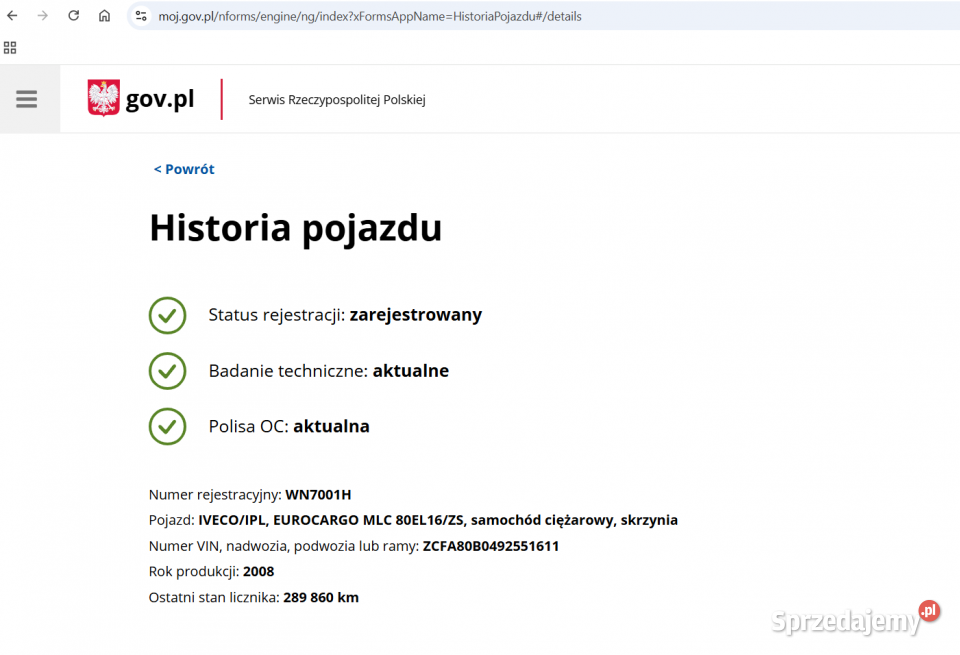Screen dimensions: 960x655
Task: Click the Sprzedajemy.pl watermark icon
Action: tap(928, 611)
